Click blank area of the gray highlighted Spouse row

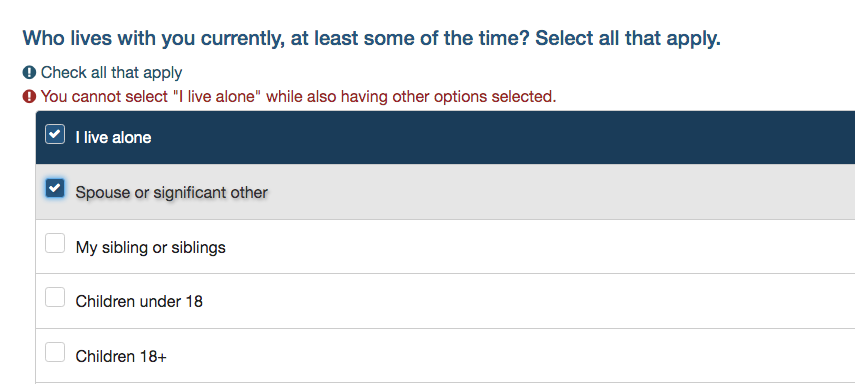click(545, 192)
